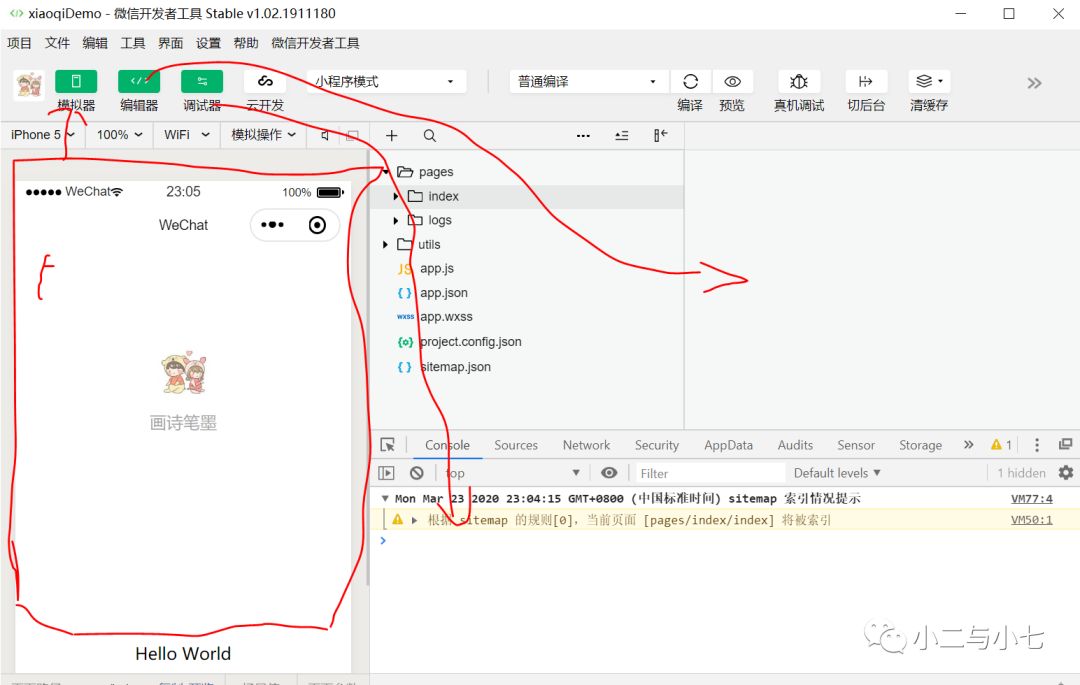1080x685 pixels.
Task: Open the 模拟操作 simulate actions dropdown
Action: [264, 135]
